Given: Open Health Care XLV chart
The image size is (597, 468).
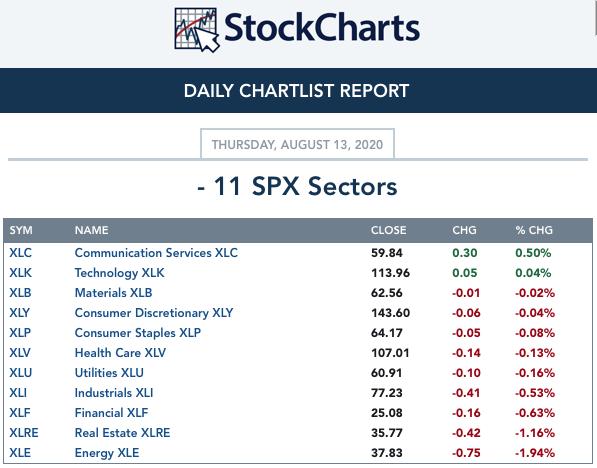Looking at the screenshot, I should coord(120,353).
